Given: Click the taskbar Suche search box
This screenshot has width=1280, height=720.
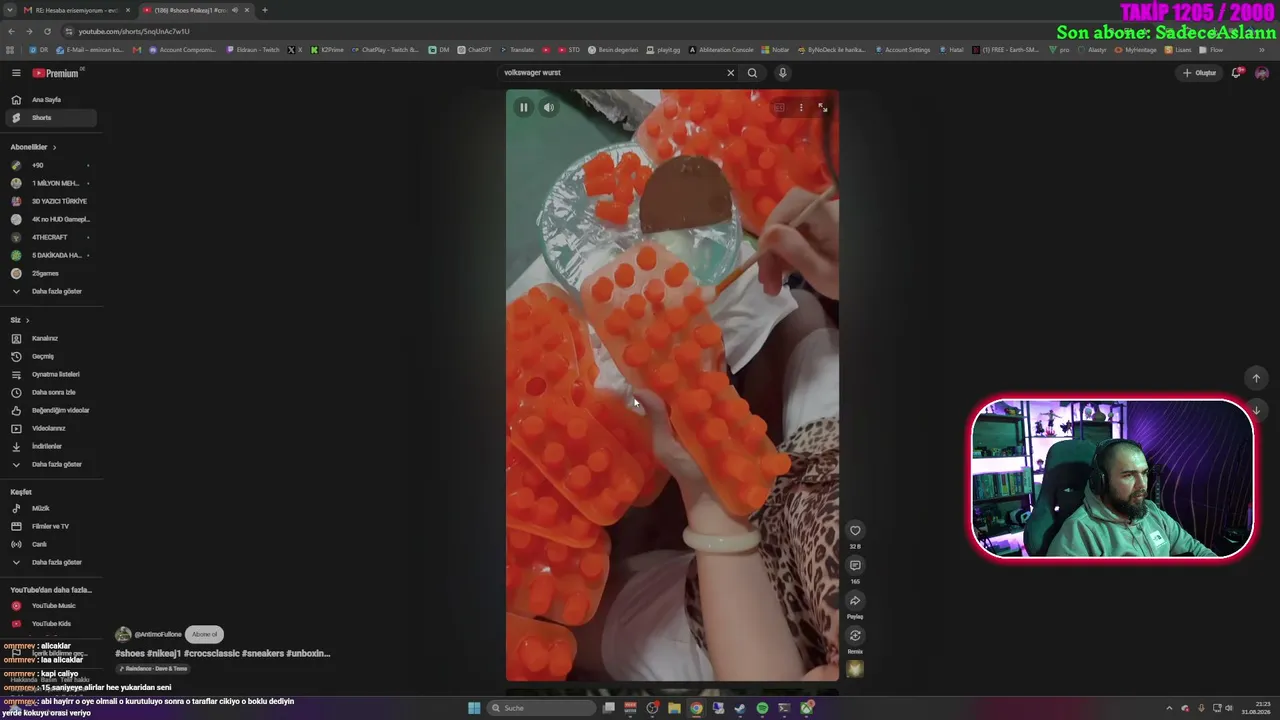Looking at the screenshot, I should pos(540,708).
